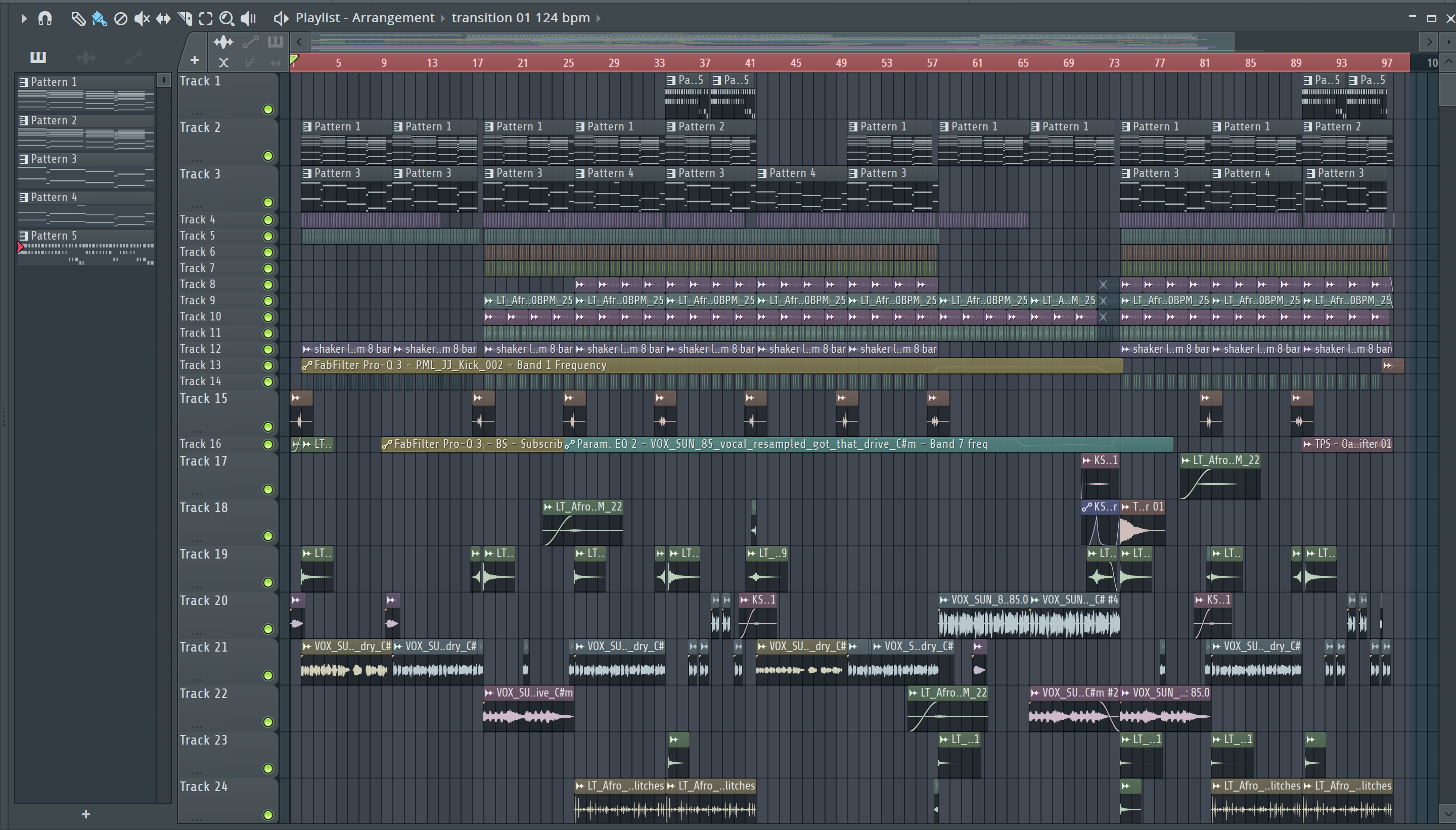
Task: Activate the Zoom magnifier tool
Action: point(227,19)
